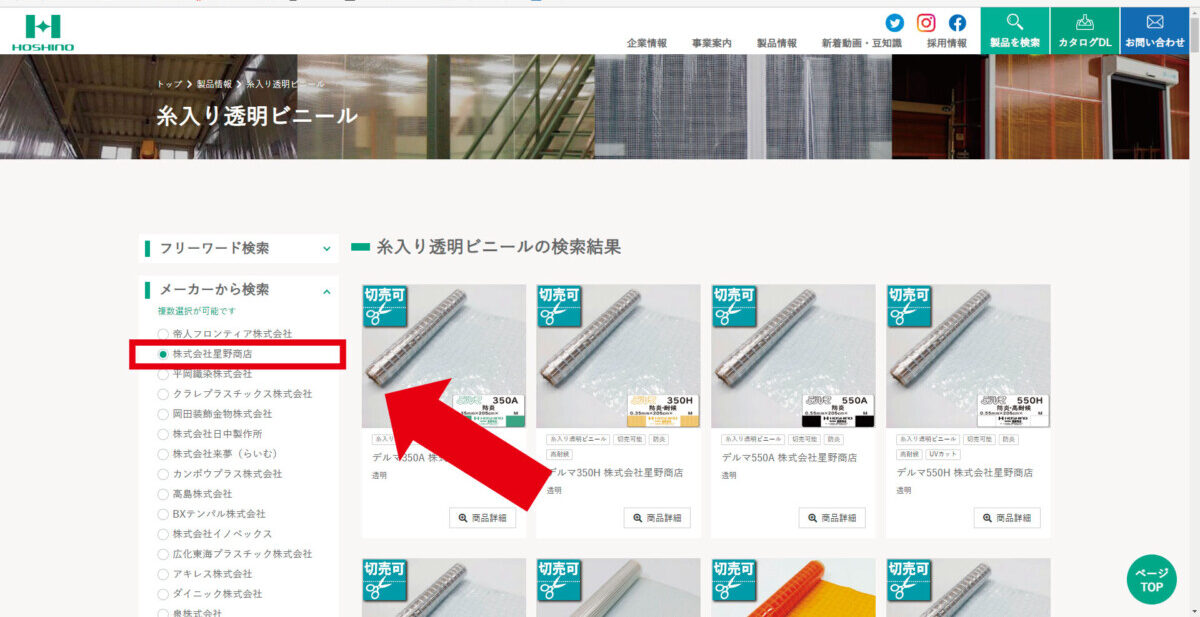Select the BXテンパル株式会社 maker option
The height and width of the screenshot is (617, 1200).
212,513
